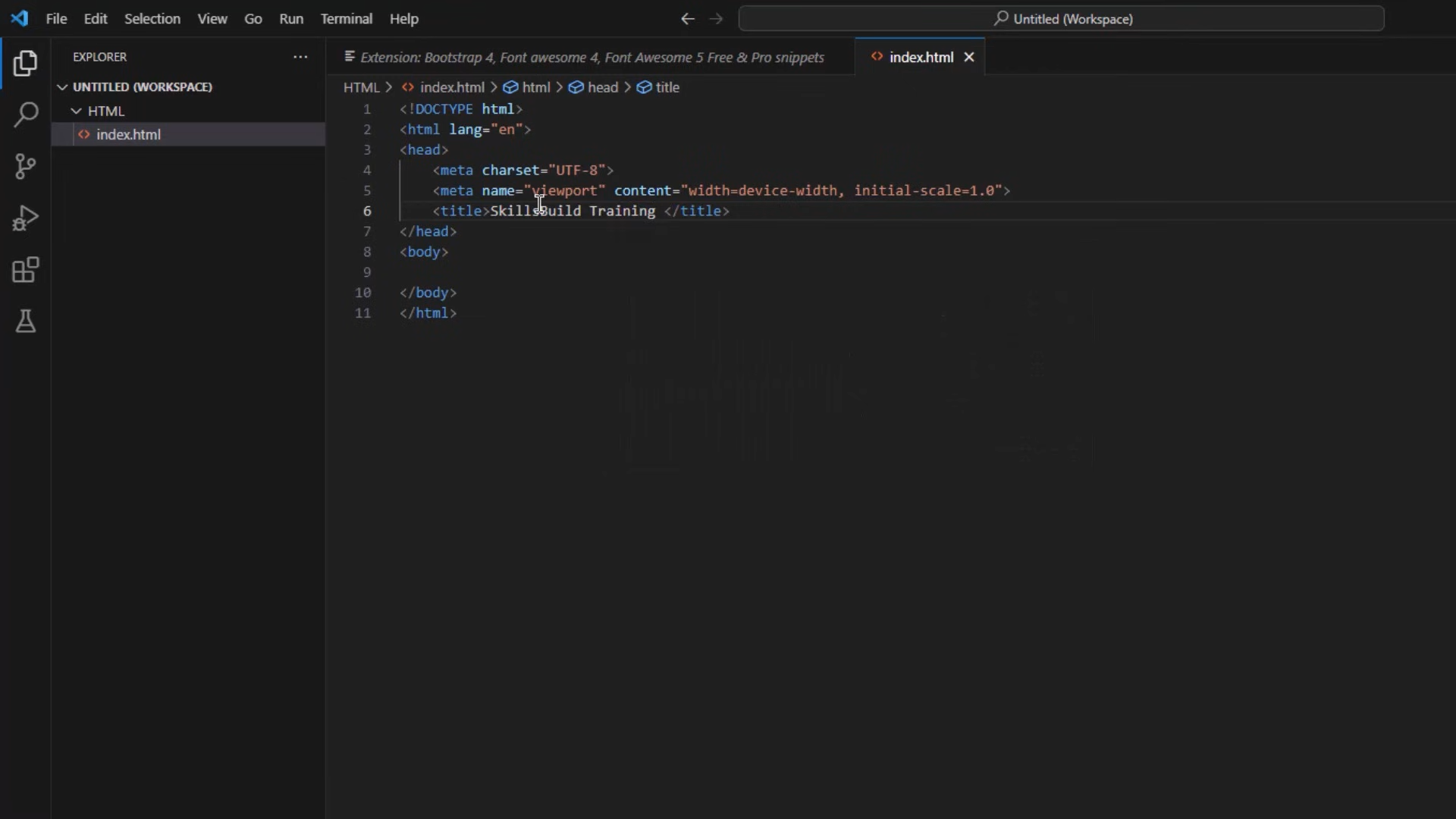Close the index.html tab
This screenshot has width=1456, height=819.
point(968,58)
